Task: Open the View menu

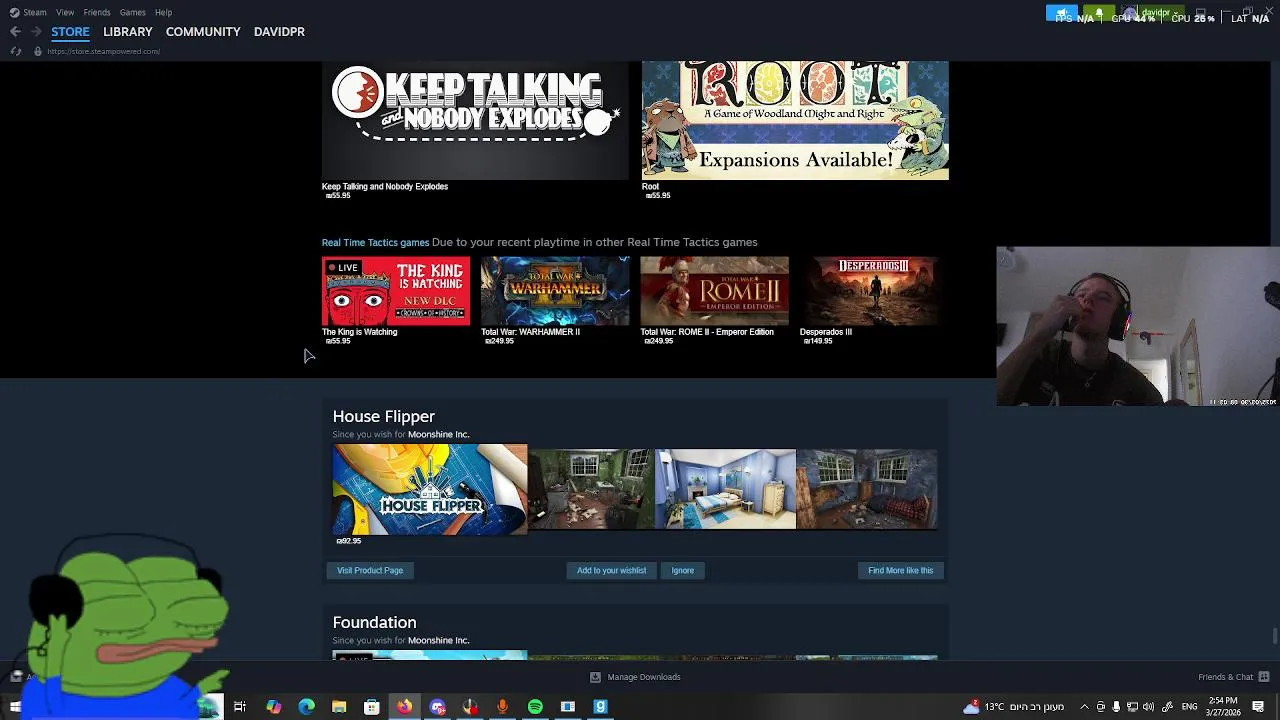Action: pyautogui.click(x=65, y=12)
